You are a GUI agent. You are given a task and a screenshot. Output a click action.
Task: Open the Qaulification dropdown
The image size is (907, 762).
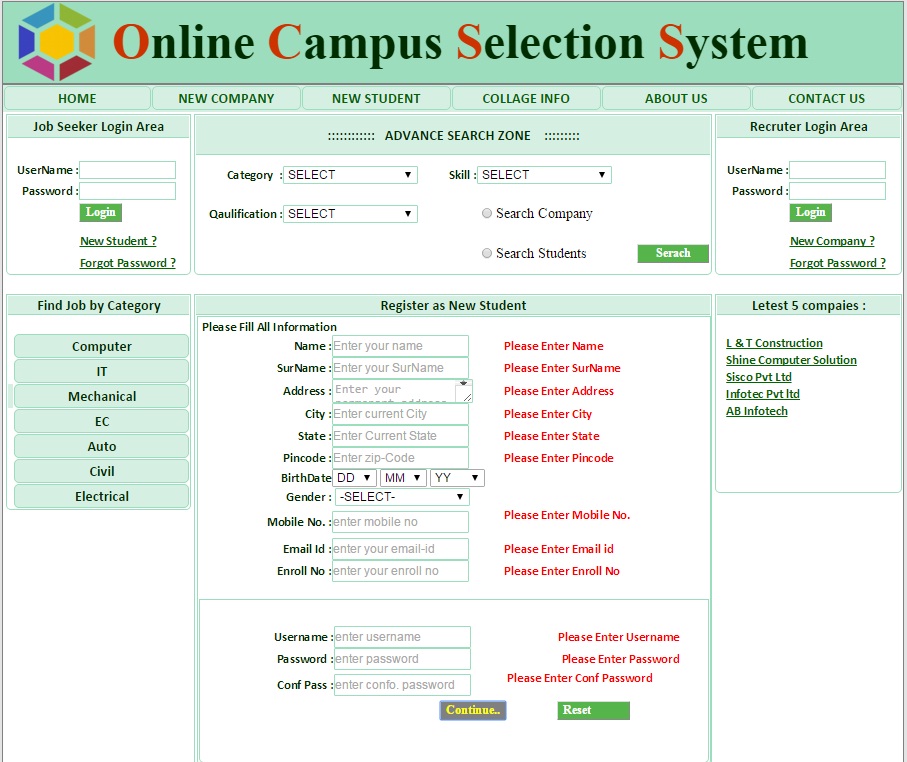tap(350, 214)
